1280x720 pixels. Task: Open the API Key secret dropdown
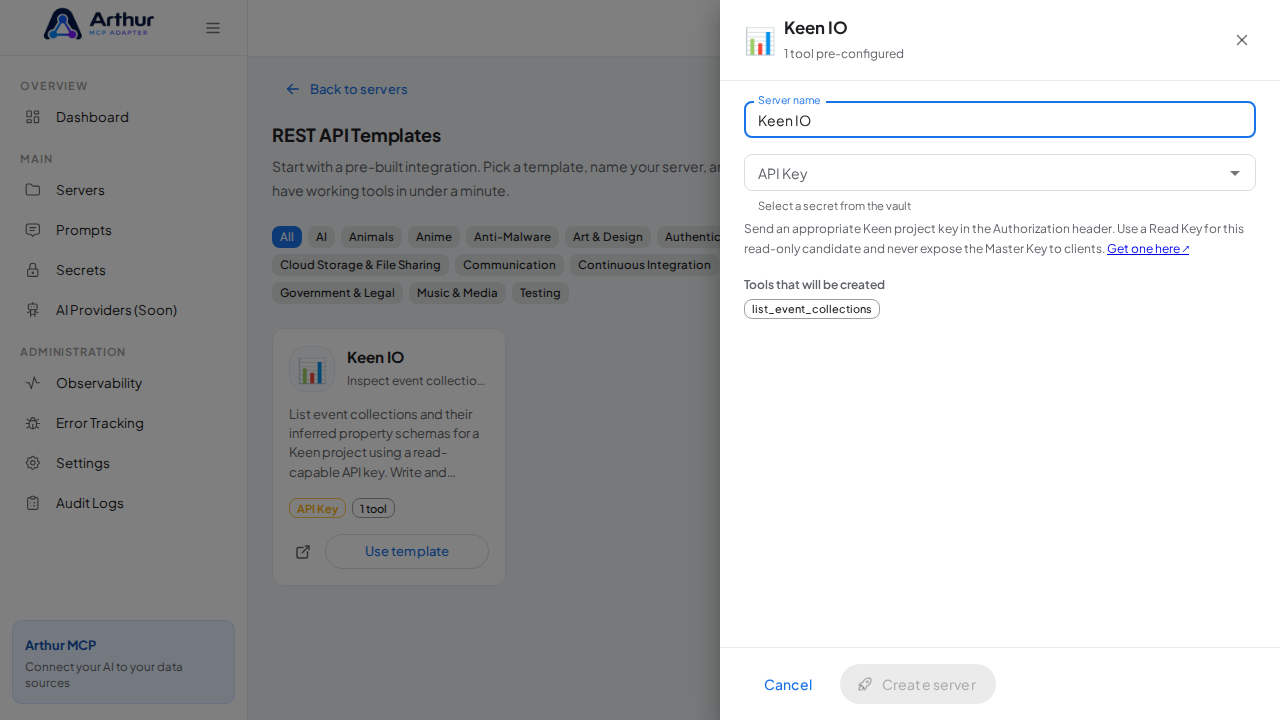(x=1000, y=173)
